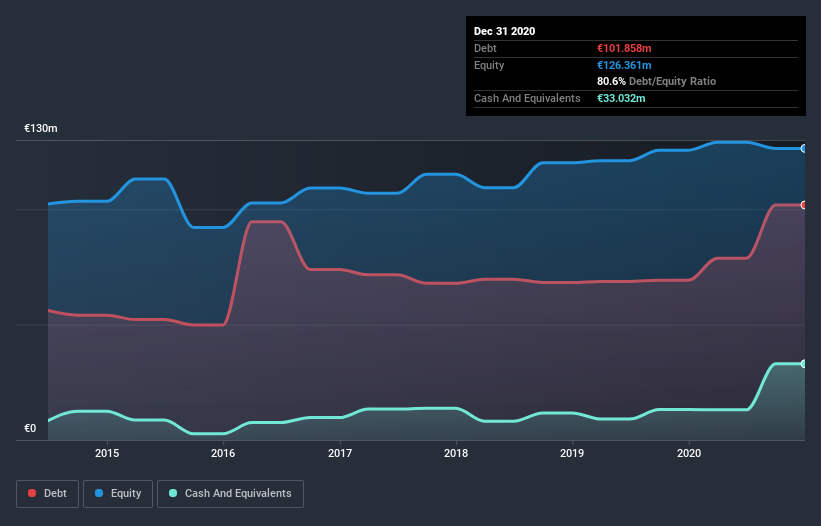Click the 2019 x-axis label
The width and height of the screenshot is (821, 526).
coord(572,453)
